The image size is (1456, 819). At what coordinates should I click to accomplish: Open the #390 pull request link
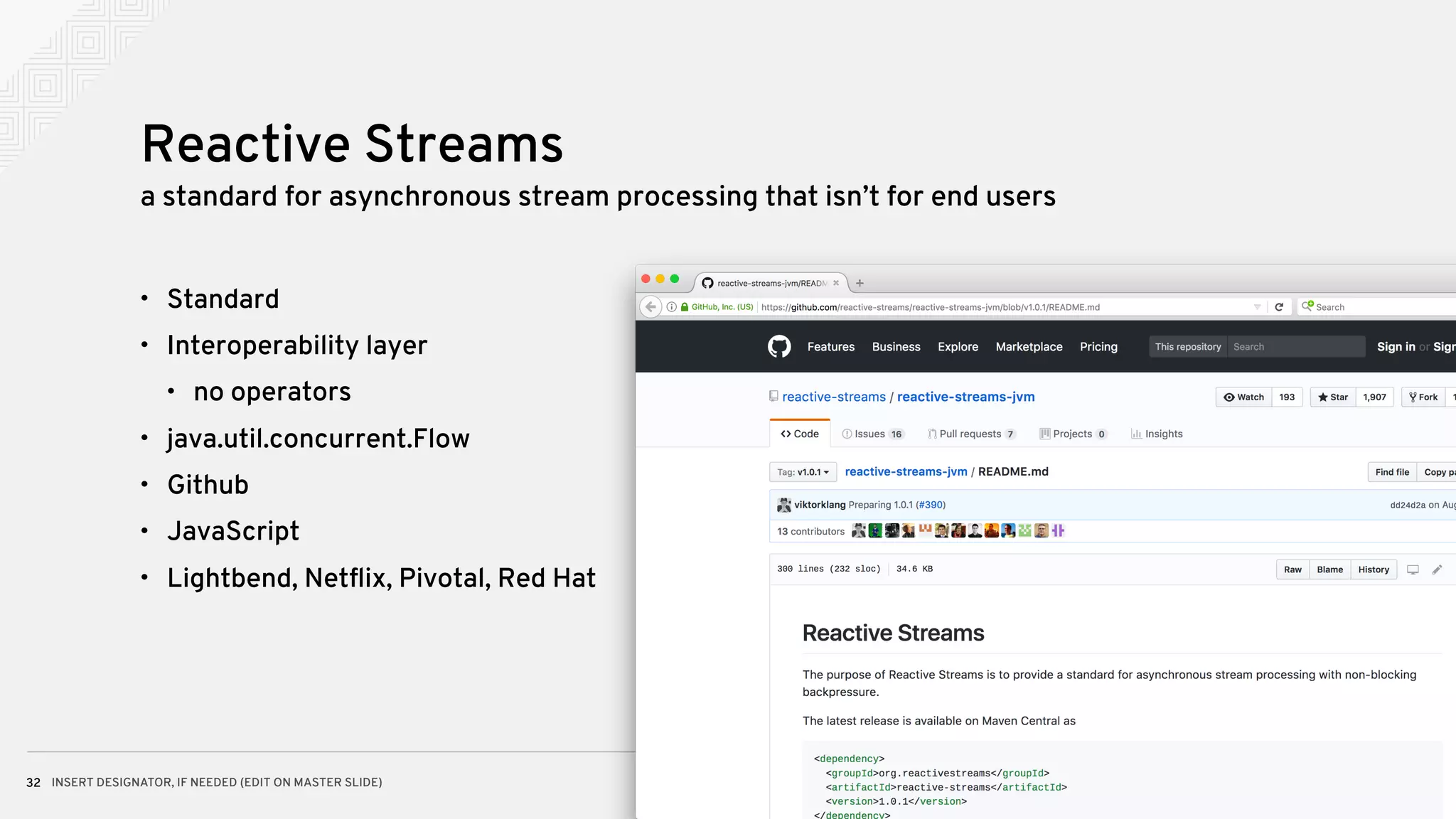point(931,505)
